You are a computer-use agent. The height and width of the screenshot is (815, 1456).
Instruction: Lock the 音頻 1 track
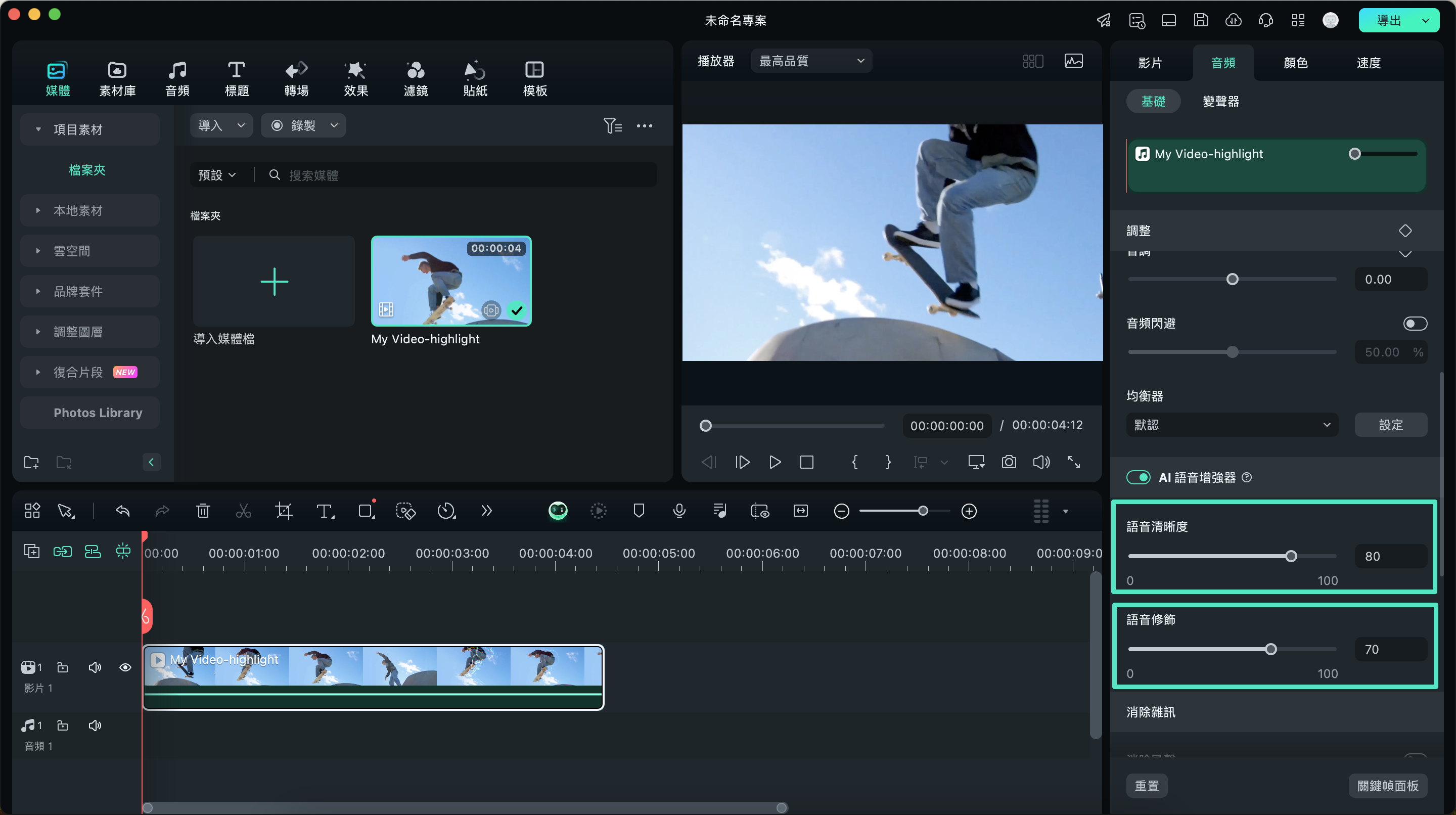(63, 725)
